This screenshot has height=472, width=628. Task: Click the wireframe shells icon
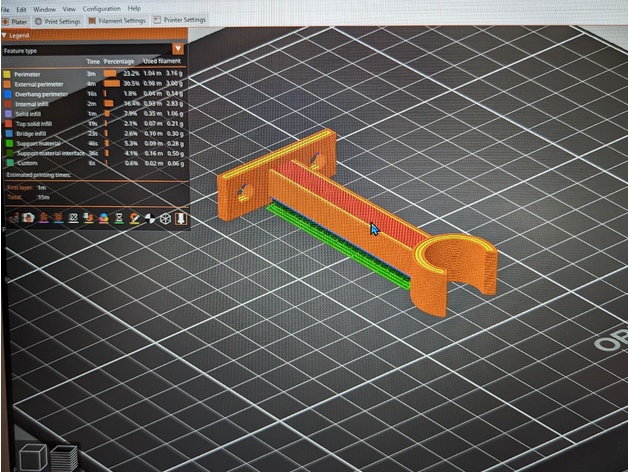164,217
